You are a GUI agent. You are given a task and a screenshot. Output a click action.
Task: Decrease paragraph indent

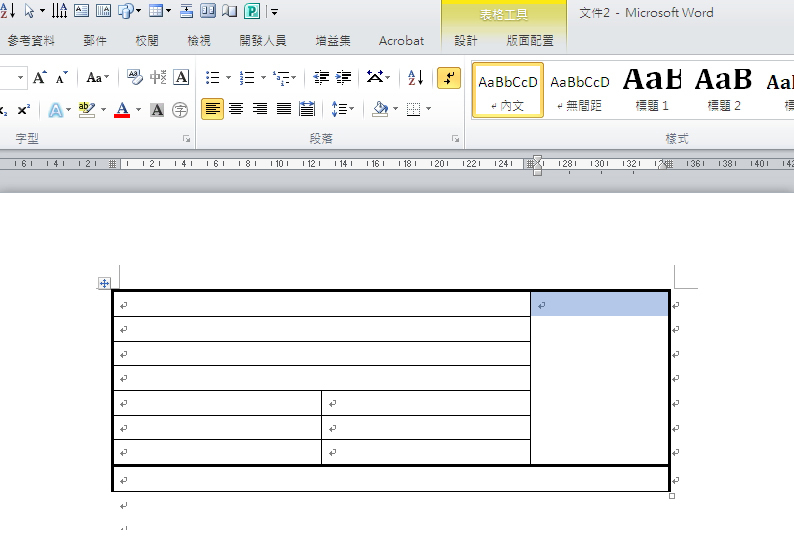(321, 77)
